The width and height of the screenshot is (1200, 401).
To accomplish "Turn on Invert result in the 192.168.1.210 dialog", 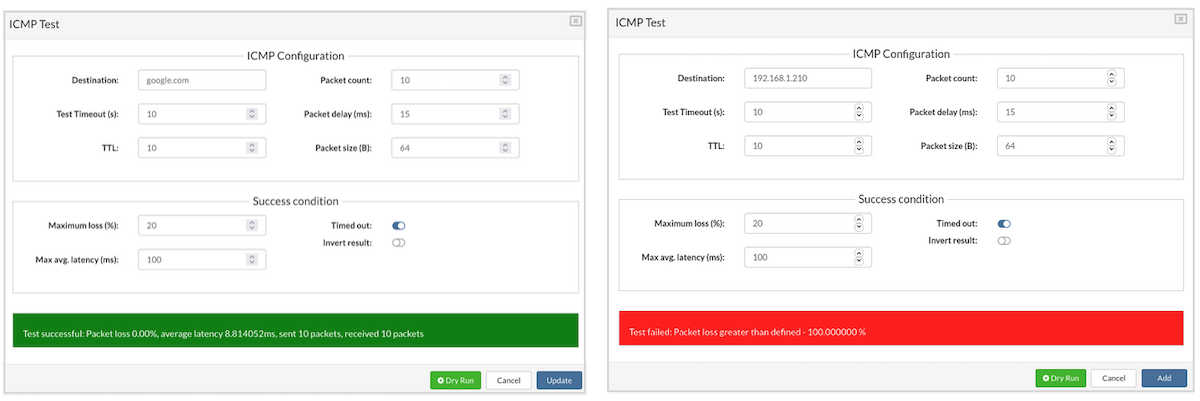I will pyautogui.click(x=1004, y=240).
